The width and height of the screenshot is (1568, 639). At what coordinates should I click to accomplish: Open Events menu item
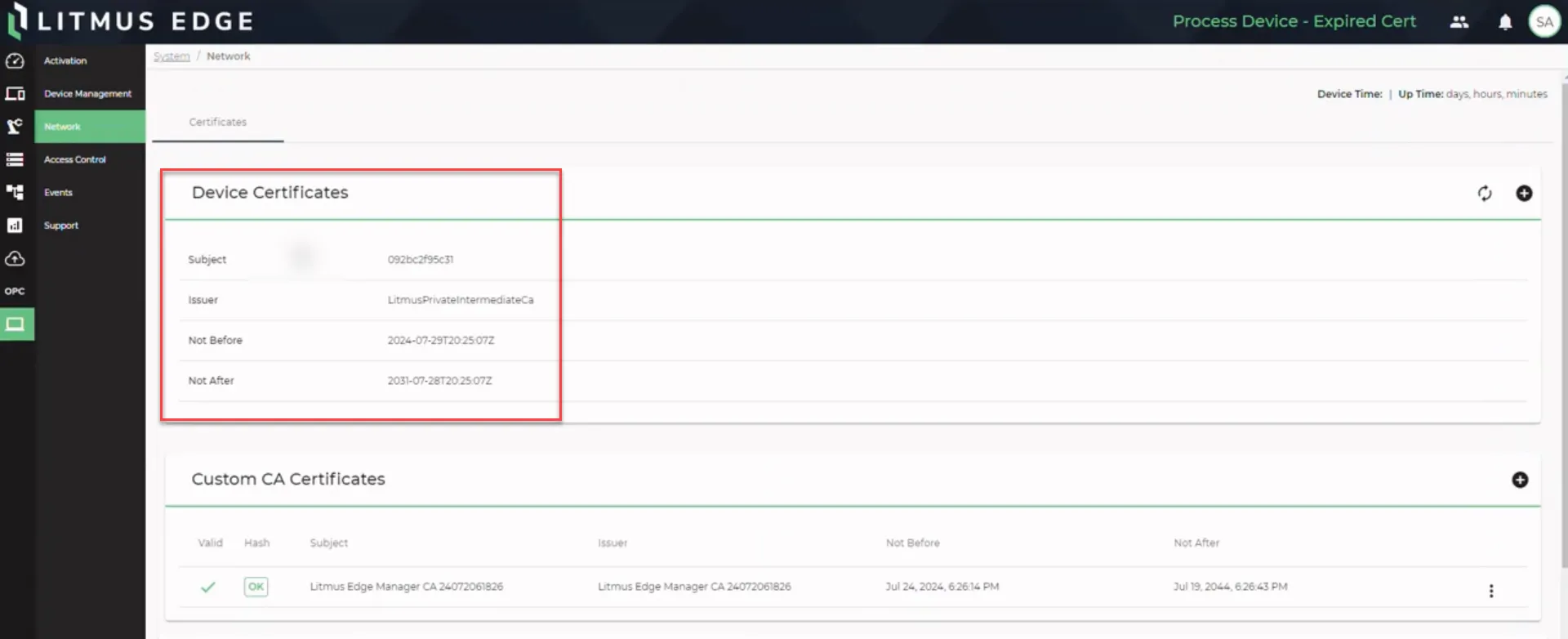pyautogui.click(x=58, y=193)
